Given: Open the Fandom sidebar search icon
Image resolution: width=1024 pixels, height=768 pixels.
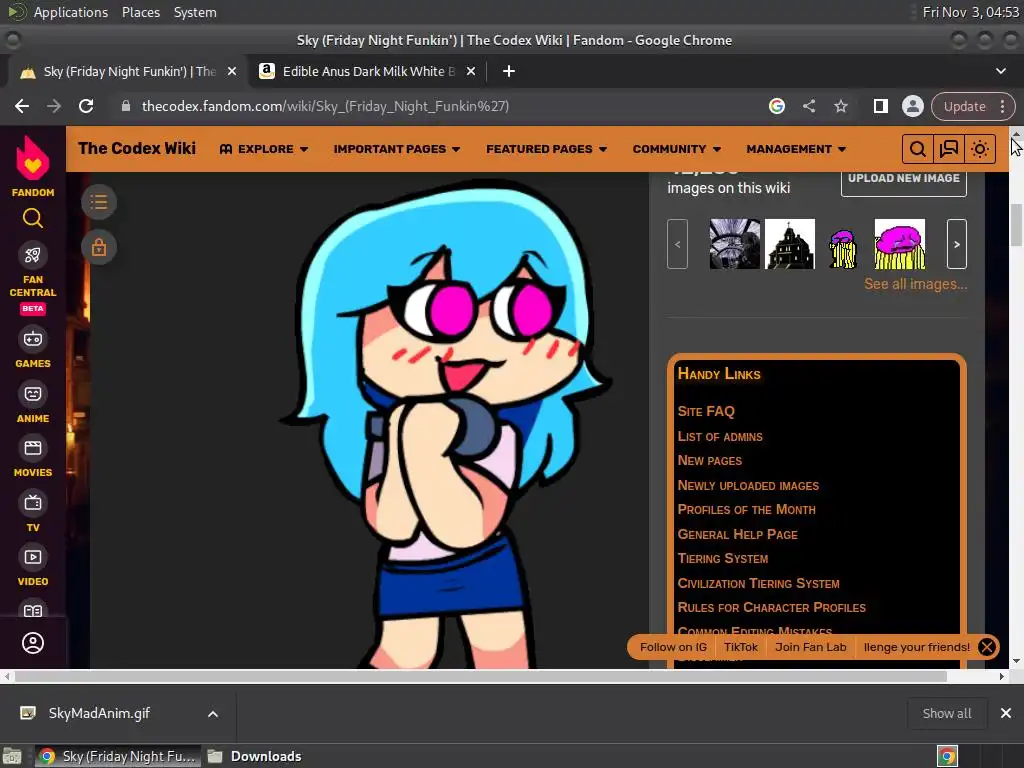Looking at the screenshot, I should coord(33,218).
